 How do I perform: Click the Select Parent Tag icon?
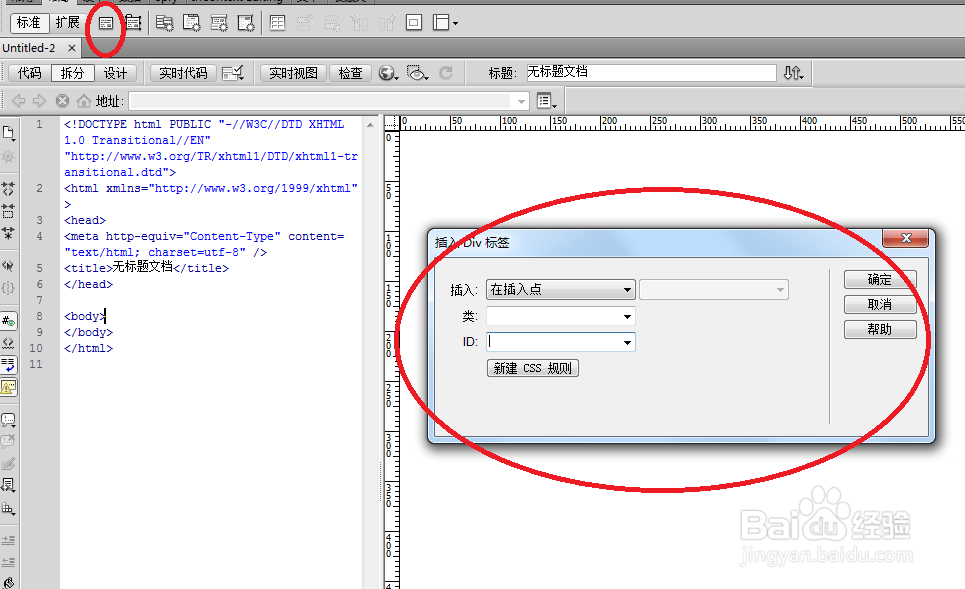point(8,266)
